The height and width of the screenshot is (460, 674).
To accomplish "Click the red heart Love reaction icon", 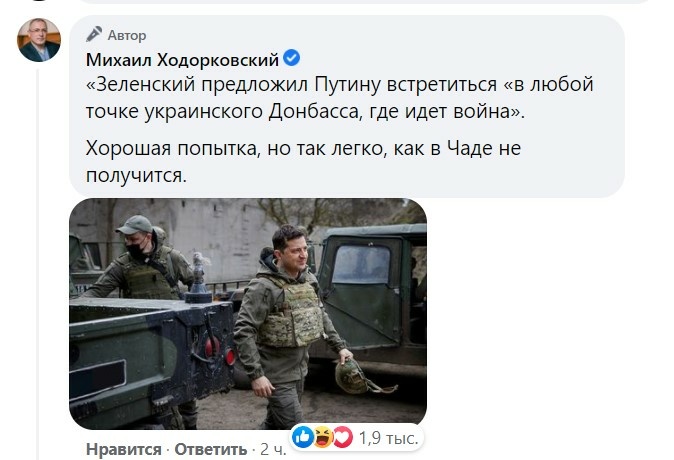I will (342, 437).
